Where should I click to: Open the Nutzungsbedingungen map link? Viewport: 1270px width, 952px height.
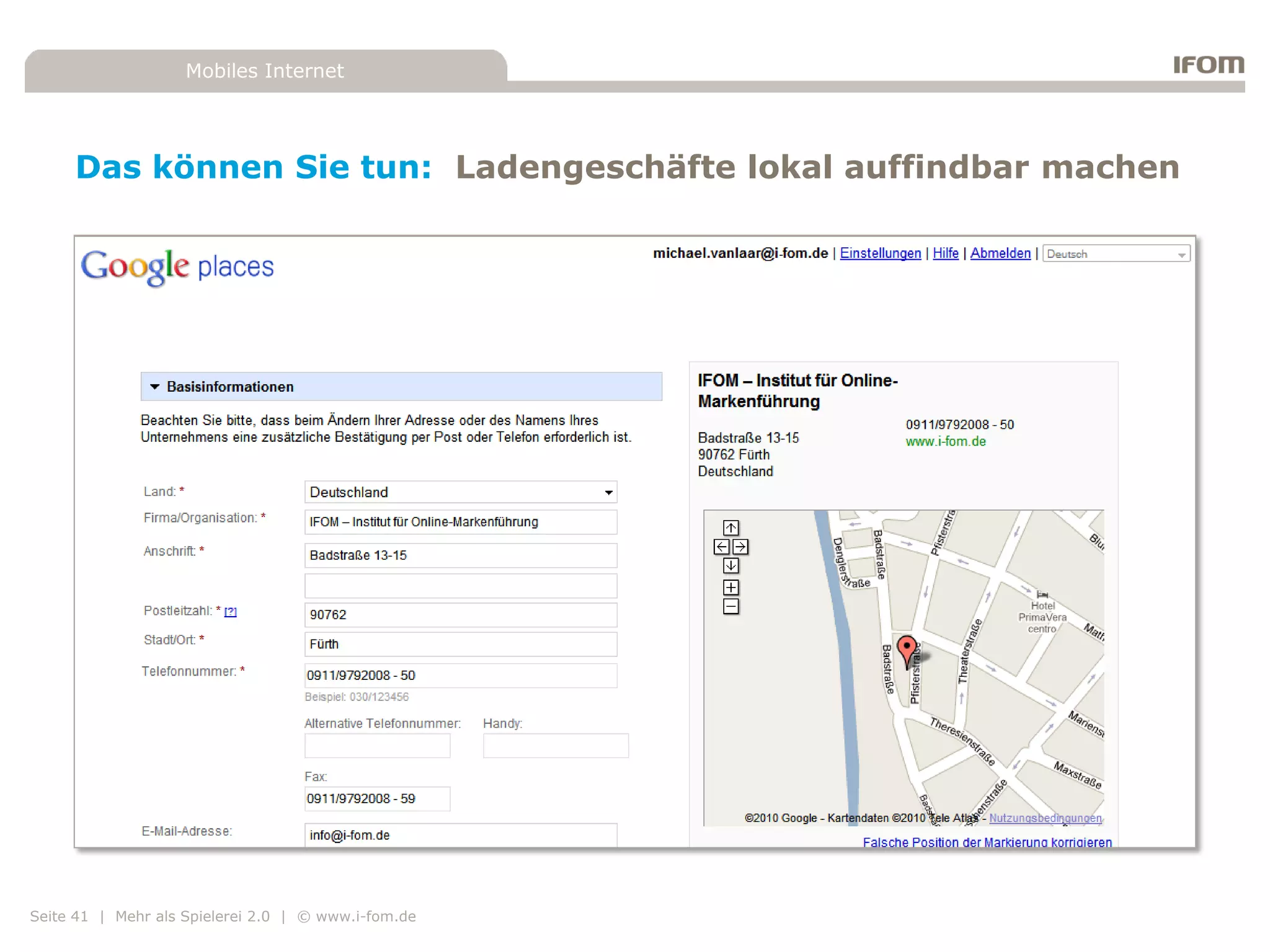1046,818
